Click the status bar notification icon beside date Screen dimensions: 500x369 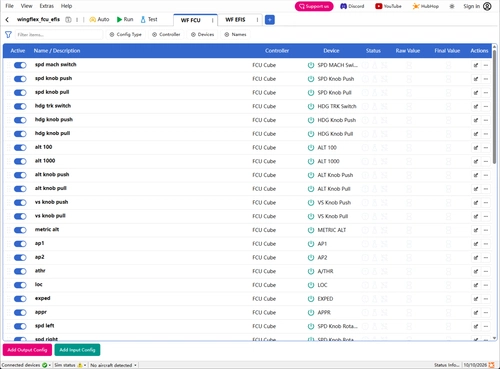click(491, 365)
